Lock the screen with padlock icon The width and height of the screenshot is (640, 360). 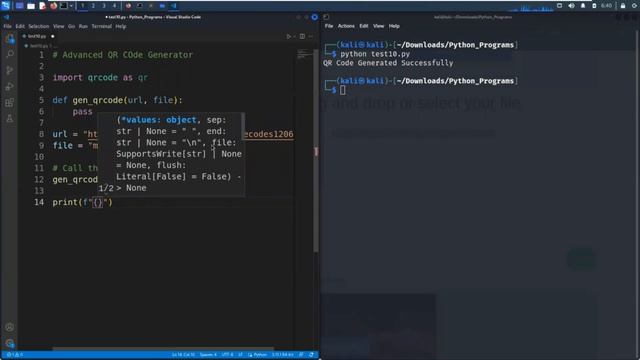click(x=623, y=6)
